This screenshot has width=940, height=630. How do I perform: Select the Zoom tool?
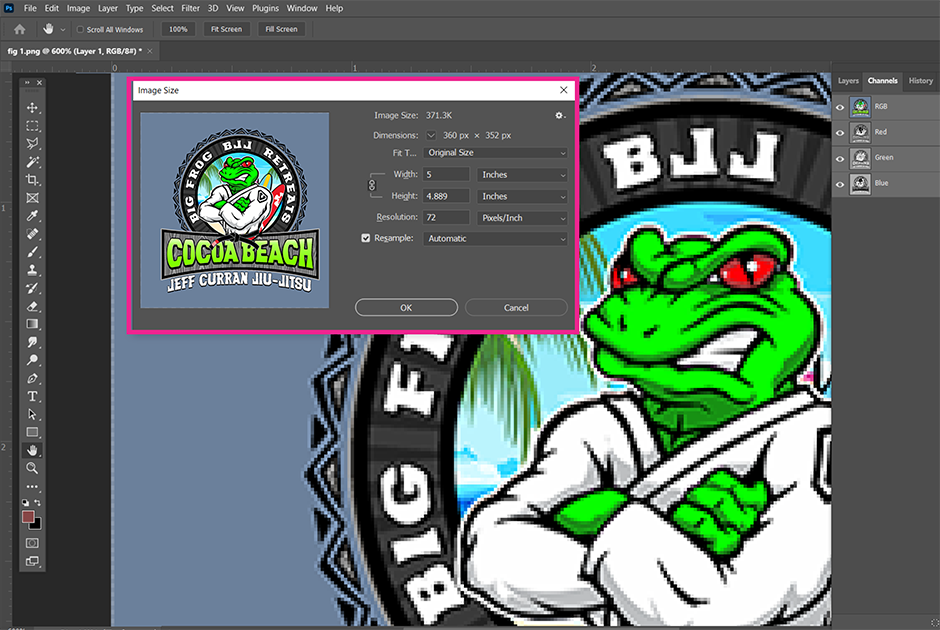tap(32, 468)
